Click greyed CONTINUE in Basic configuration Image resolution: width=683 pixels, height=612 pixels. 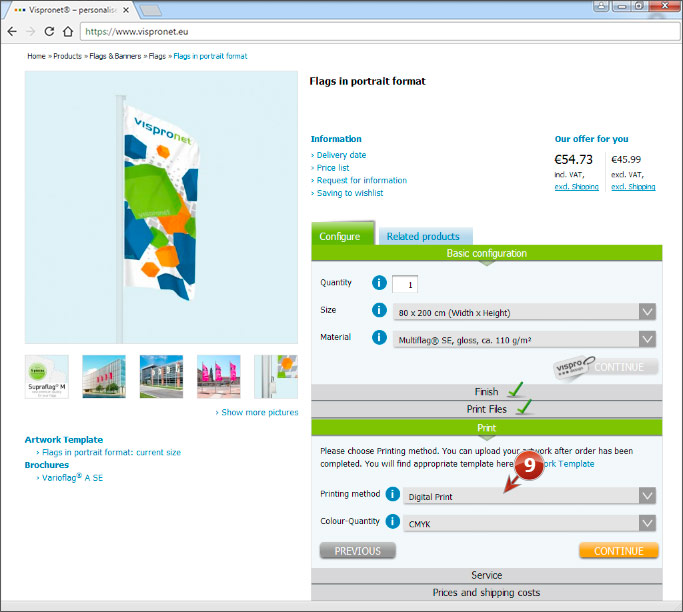[619, 367]
